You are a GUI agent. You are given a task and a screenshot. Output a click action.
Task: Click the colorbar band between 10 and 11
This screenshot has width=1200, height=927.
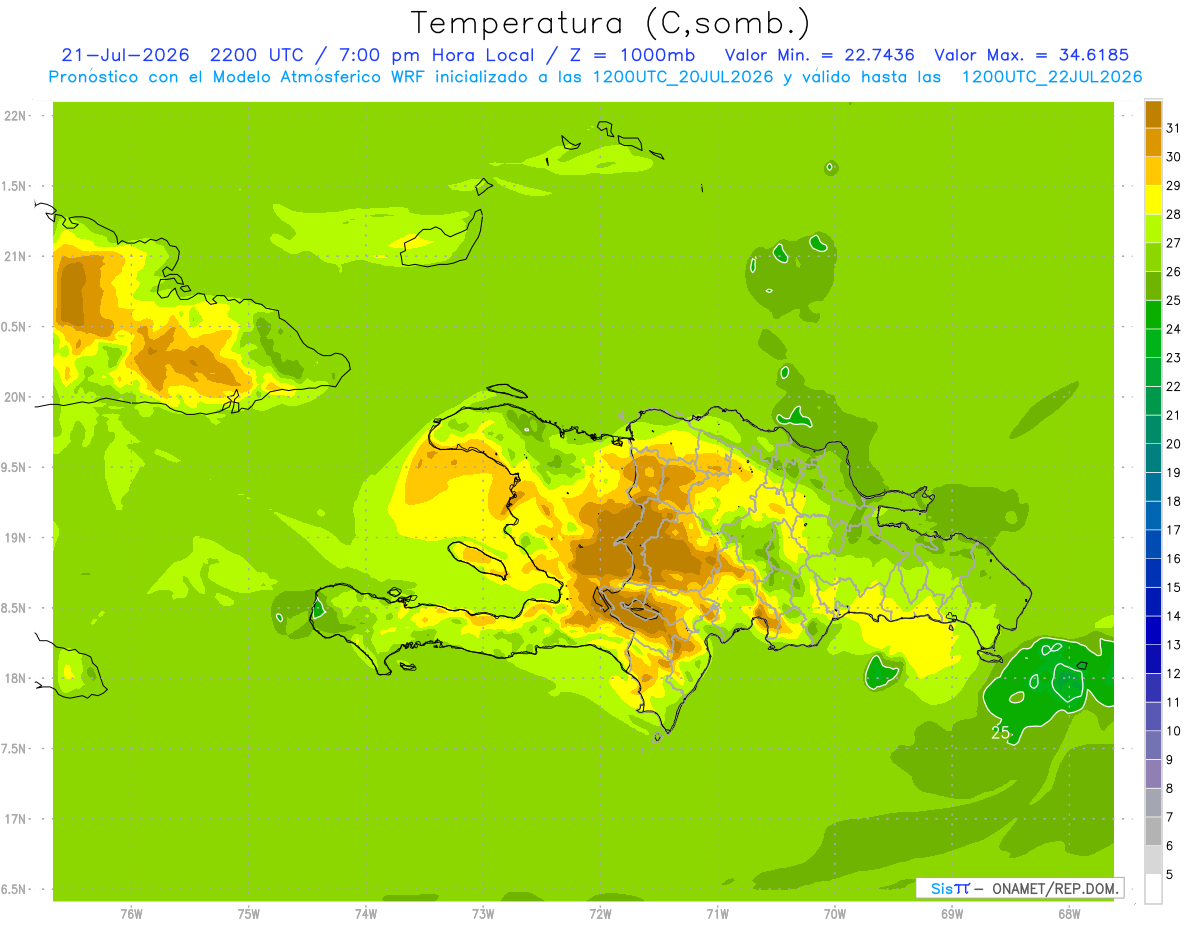click(x=1153, y=717)
